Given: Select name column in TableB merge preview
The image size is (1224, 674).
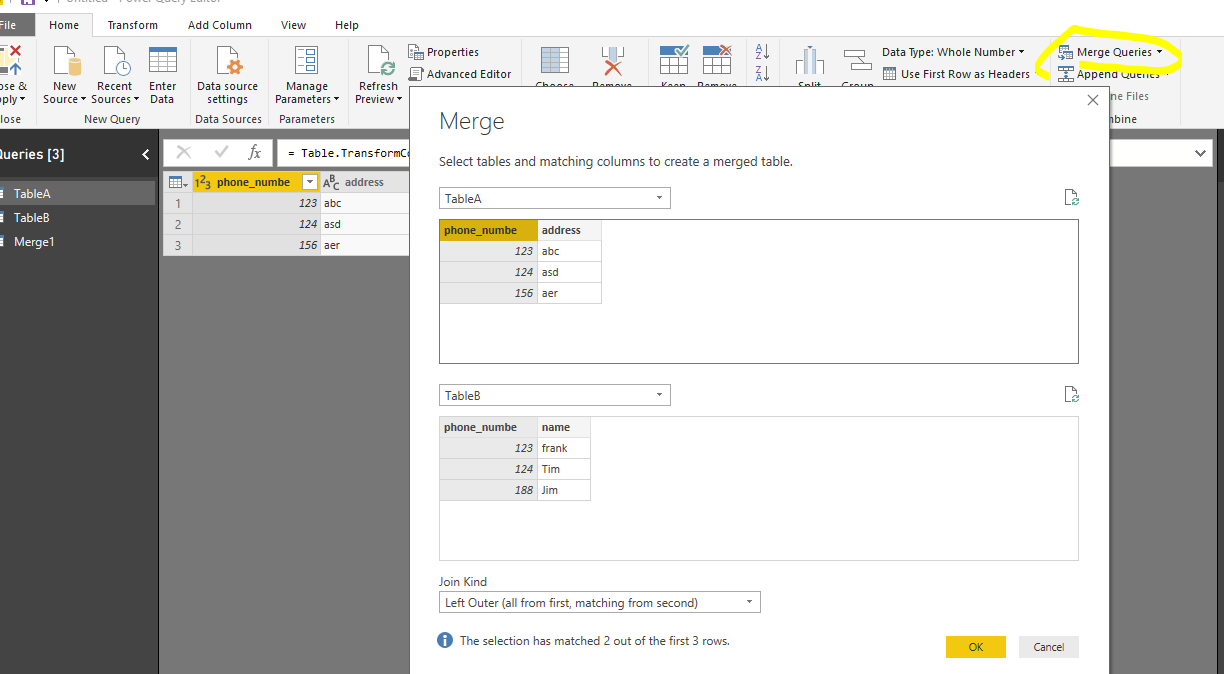Looking at the screenshot, I should (x=564, y=427).
